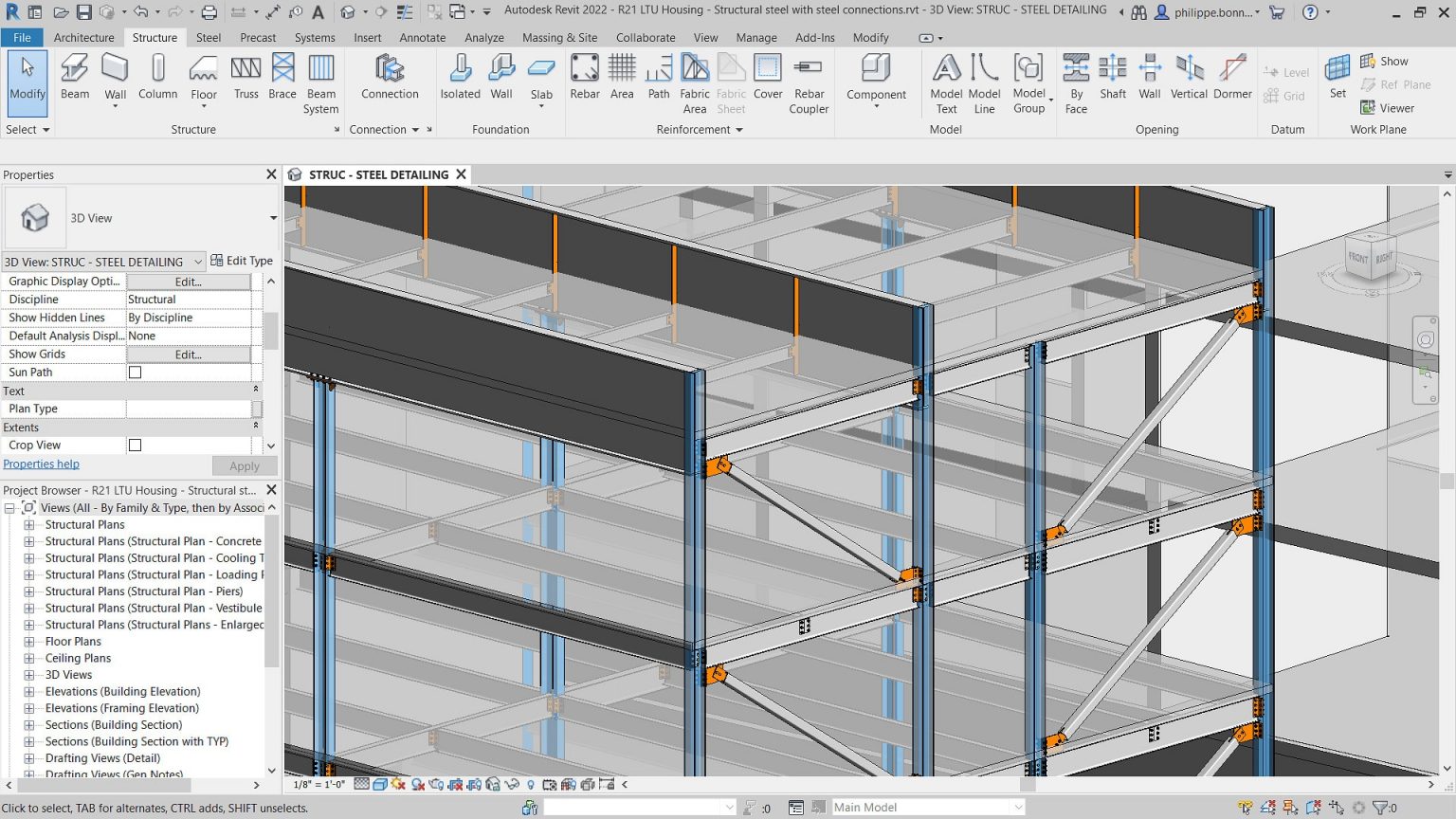Toggle Ref Plane visibility in Work Plane panel
The width and height of the screenshot is (1456, 819).
pyautogui.click(x=1398, y=83)
